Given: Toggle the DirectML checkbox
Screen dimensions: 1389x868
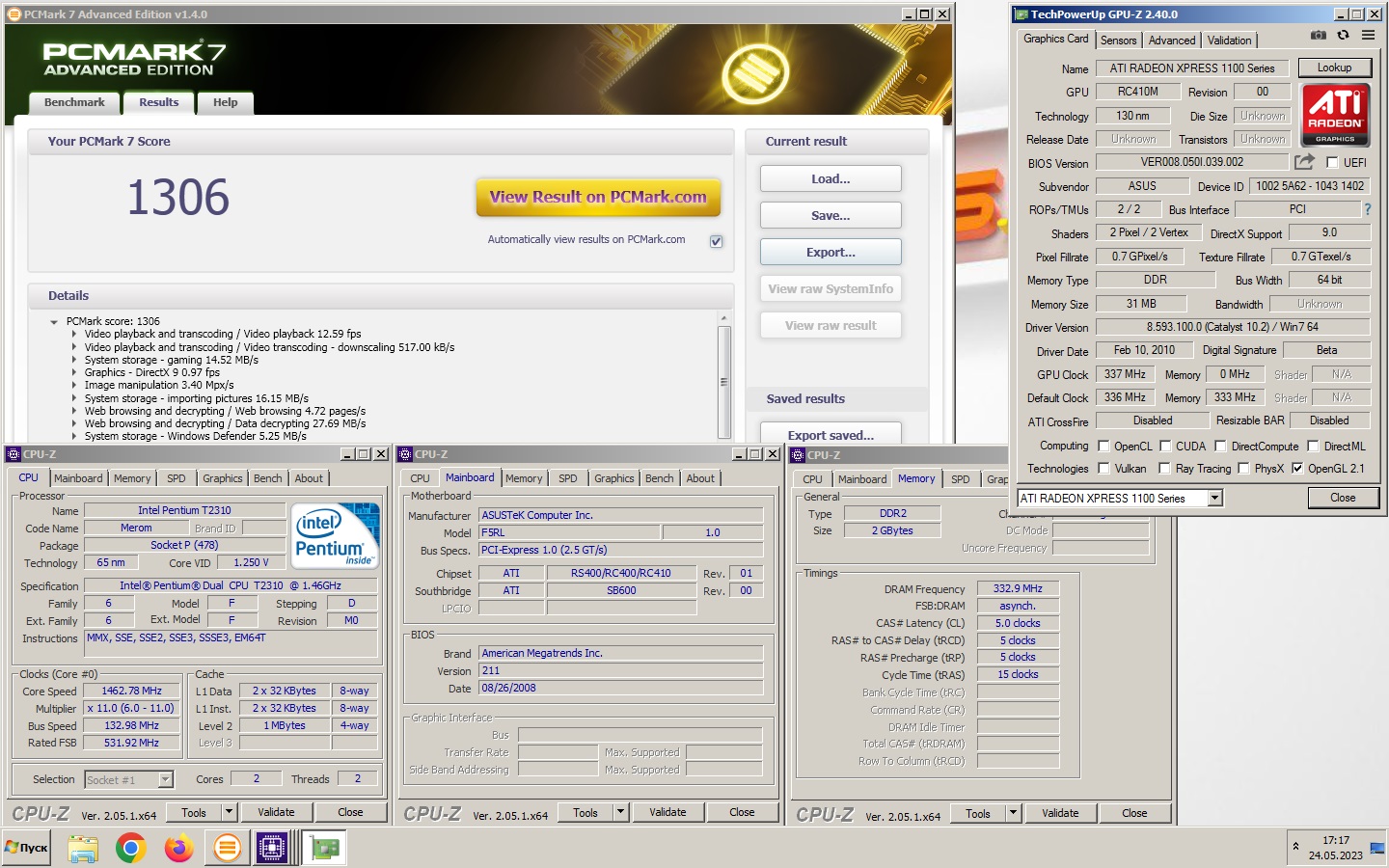Looking at the screenshot, I should [x=1313, y=446].
